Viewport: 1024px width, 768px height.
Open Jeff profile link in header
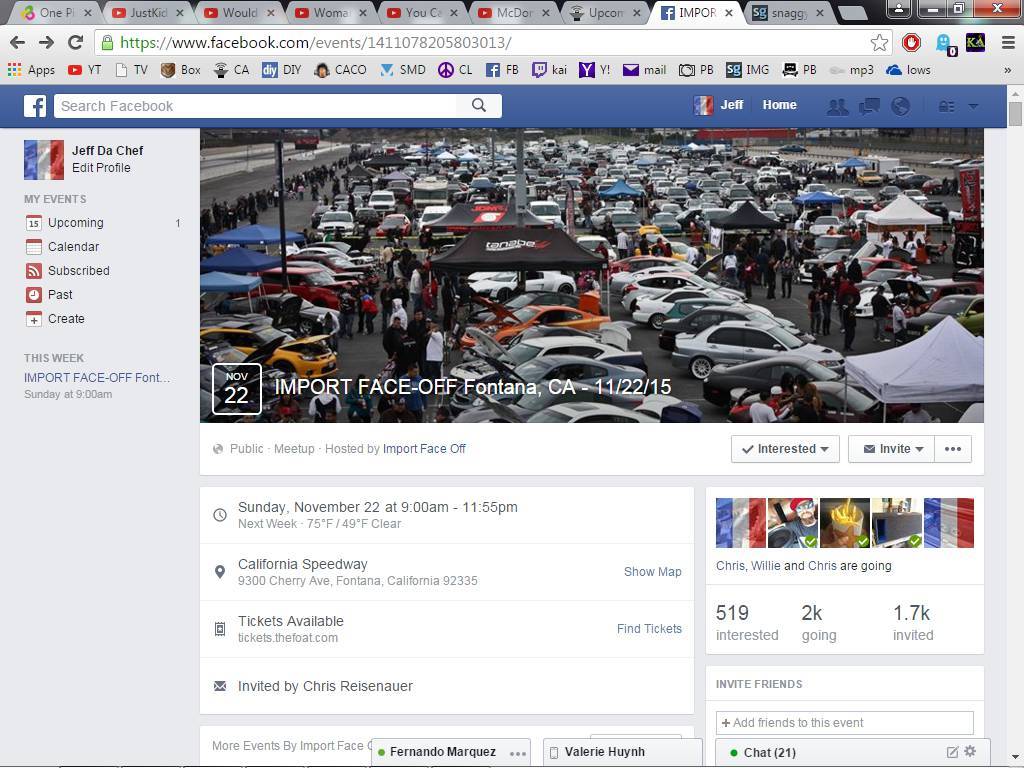click(x=718, y=105)
